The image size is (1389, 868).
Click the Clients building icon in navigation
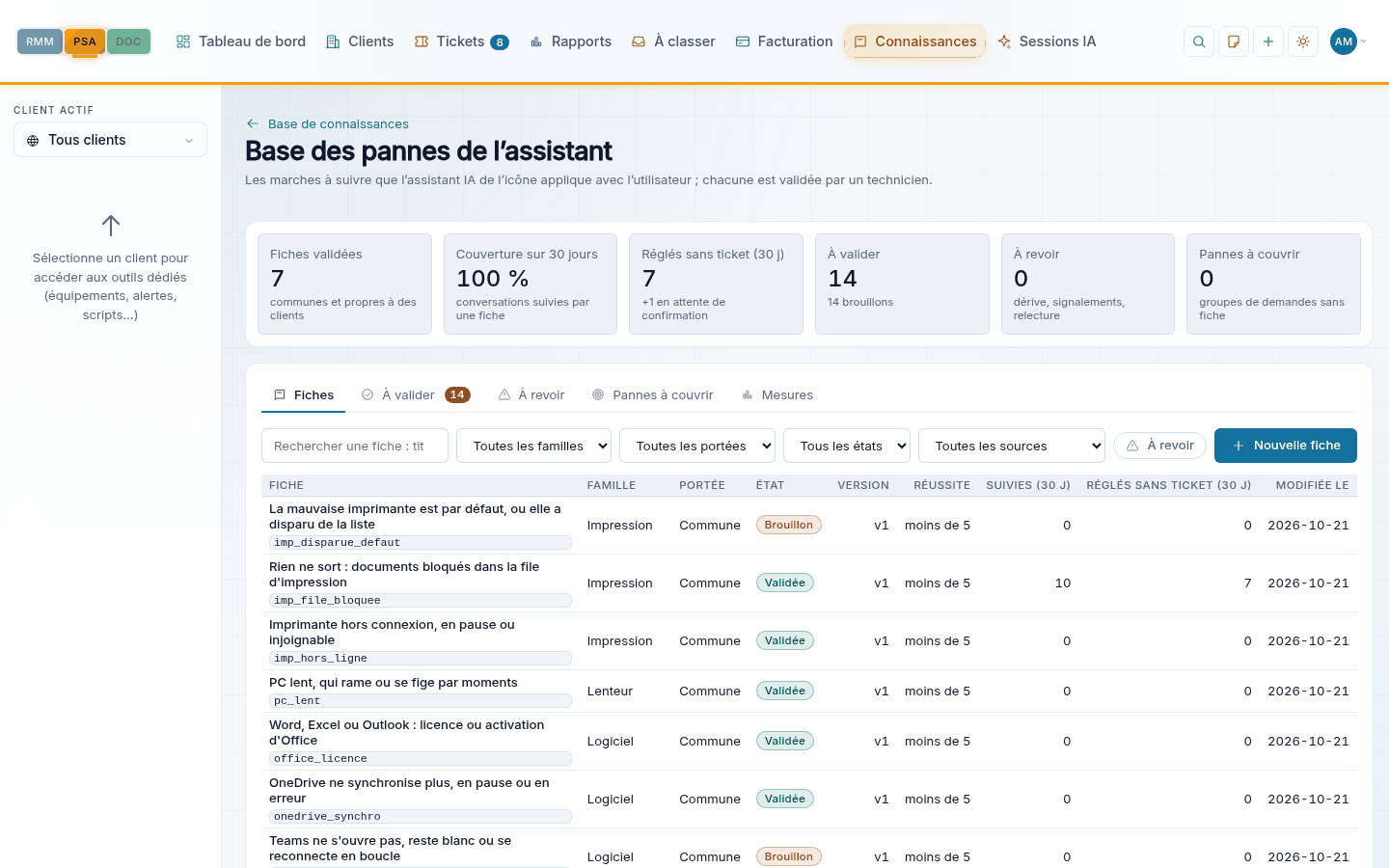(333, 41)
